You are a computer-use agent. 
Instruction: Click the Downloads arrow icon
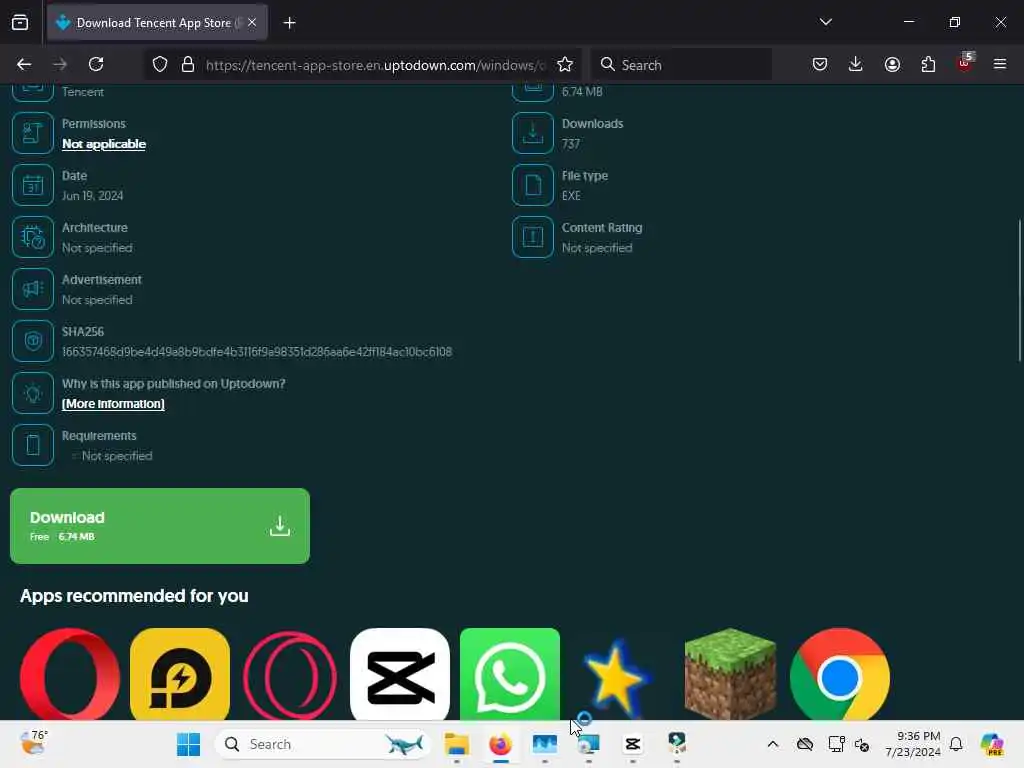click(x=533, y=133)
